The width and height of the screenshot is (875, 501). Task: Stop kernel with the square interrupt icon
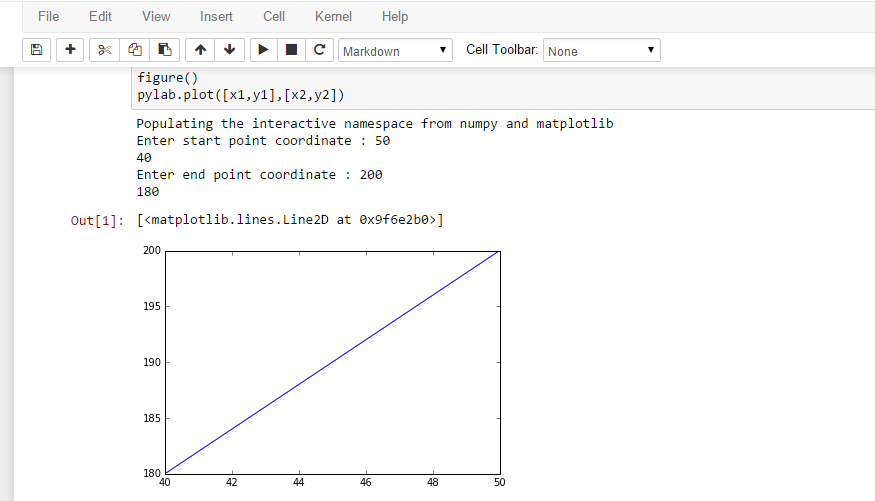292,50
